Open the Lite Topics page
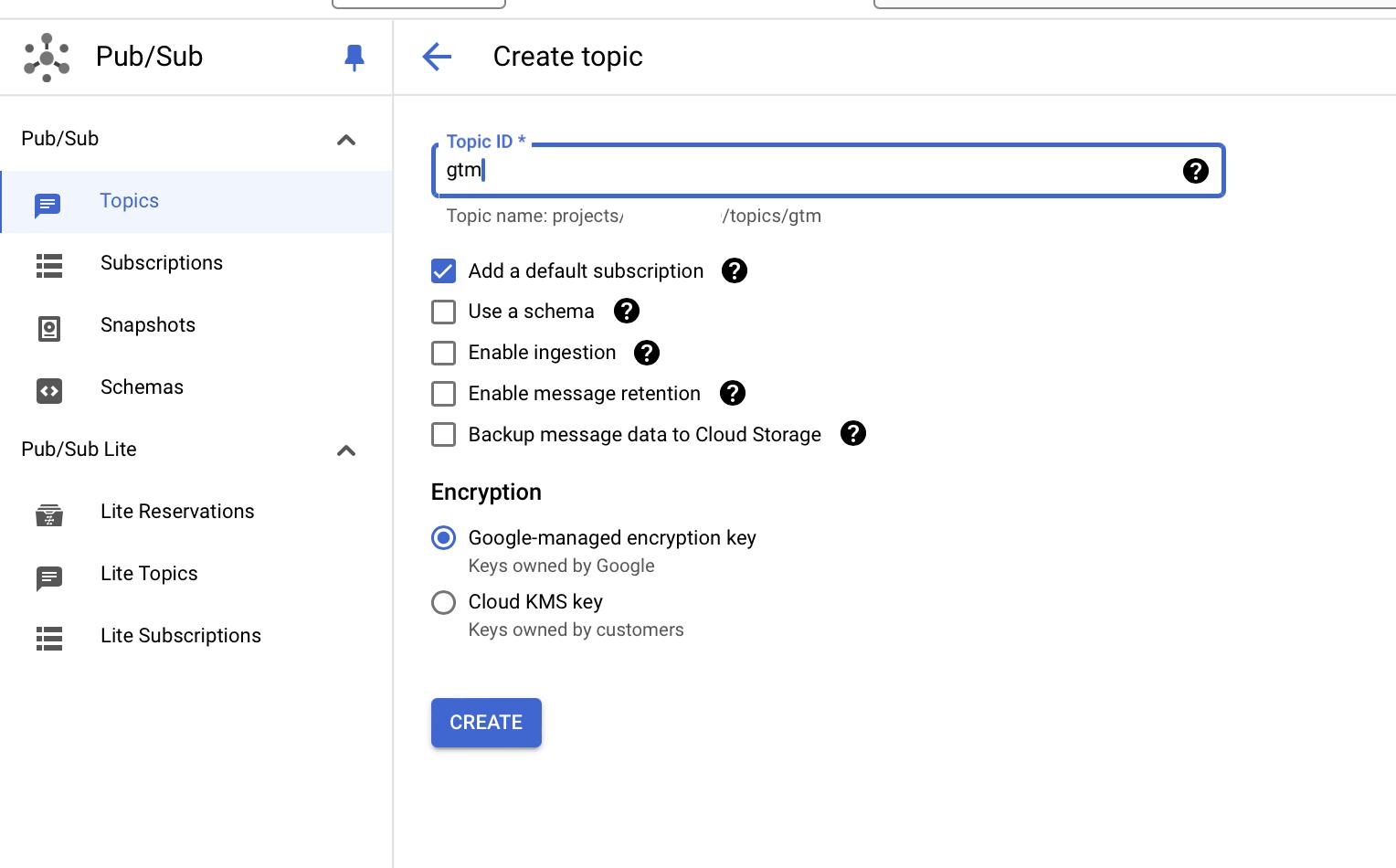The height and width of the screenshot is (868, 1396). click(196, 575)
